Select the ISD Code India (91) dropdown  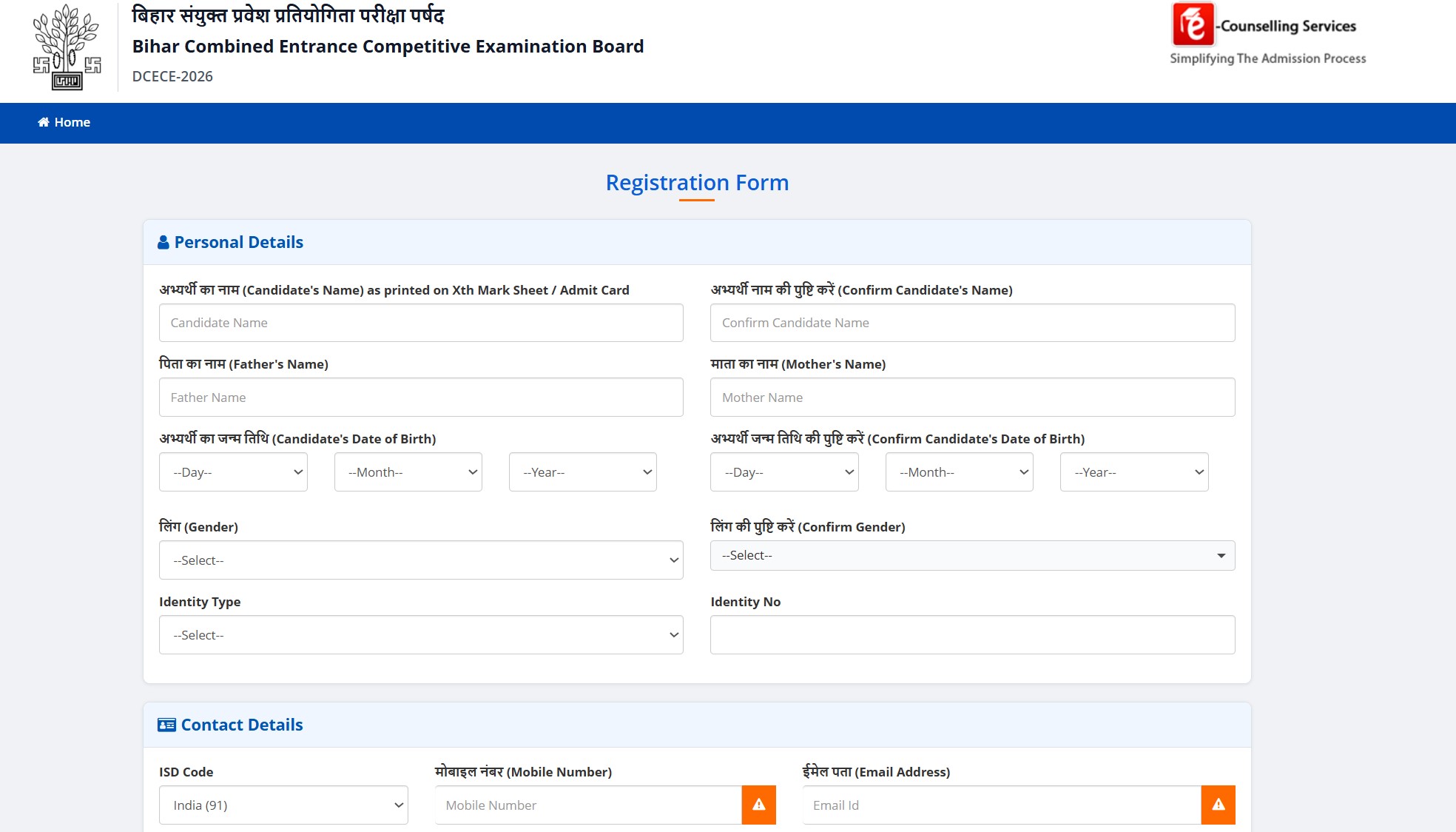pyautogui.click(x=283, y=805)
